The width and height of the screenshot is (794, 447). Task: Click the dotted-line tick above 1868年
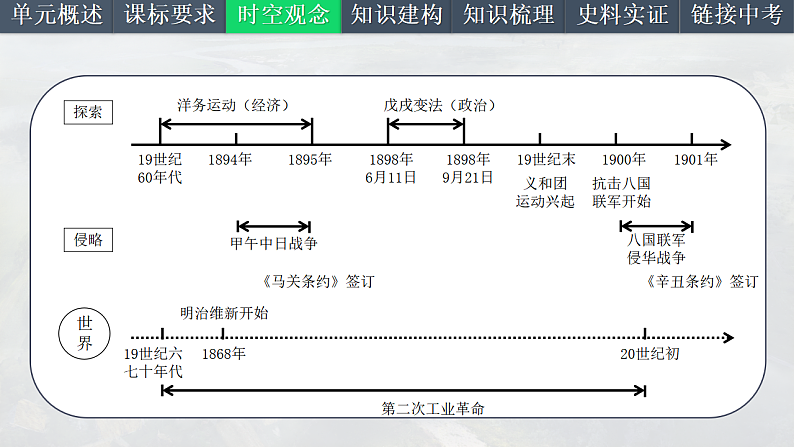pyautogui.click(x=223, y=333)
